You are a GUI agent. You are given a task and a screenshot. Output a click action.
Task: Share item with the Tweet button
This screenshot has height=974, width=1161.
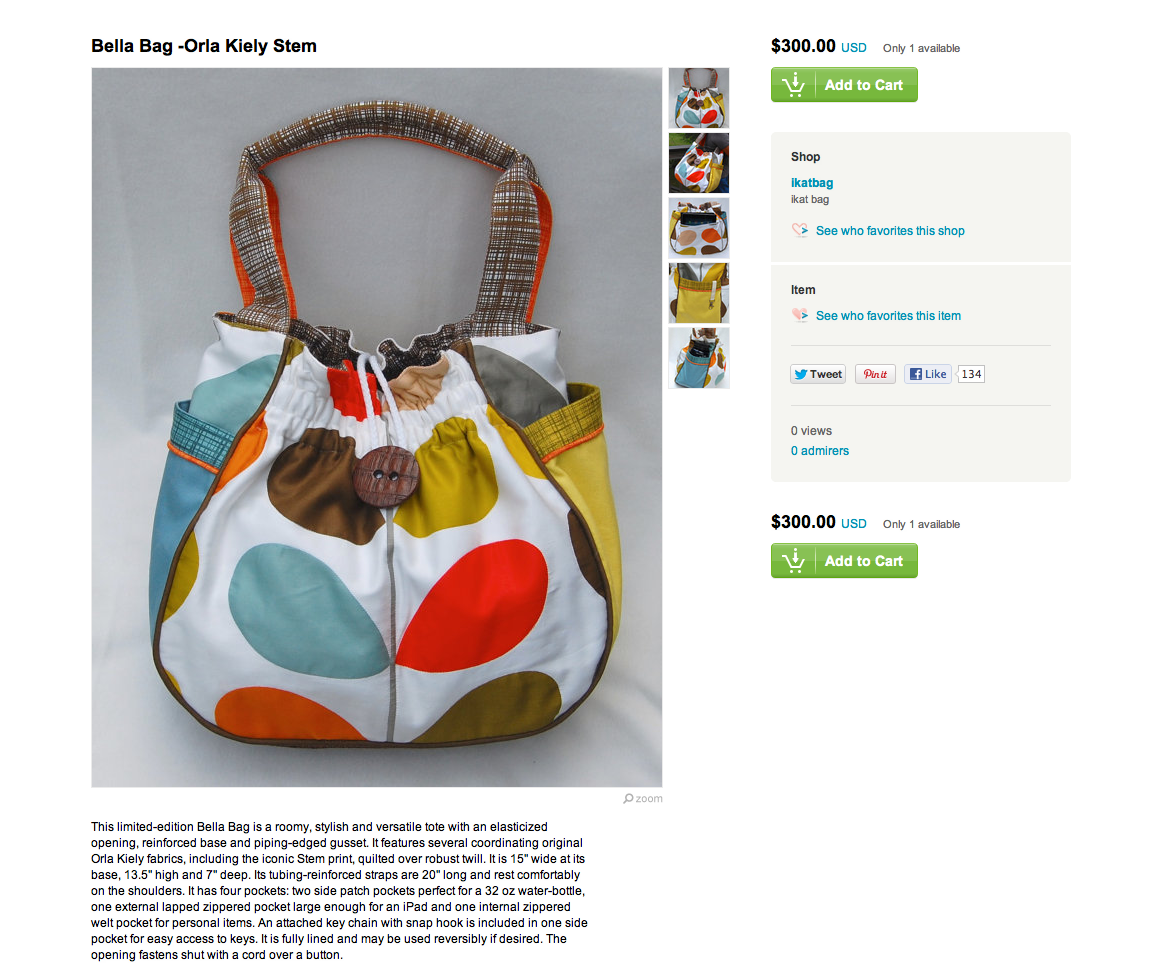[x=817, y=374]
